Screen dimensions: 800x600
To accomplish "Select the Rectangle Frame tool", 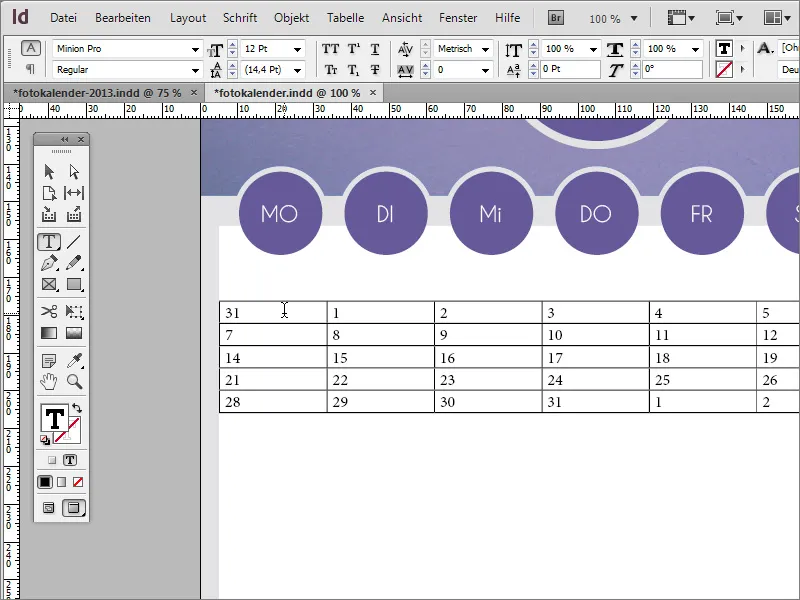I will [49, 284].
